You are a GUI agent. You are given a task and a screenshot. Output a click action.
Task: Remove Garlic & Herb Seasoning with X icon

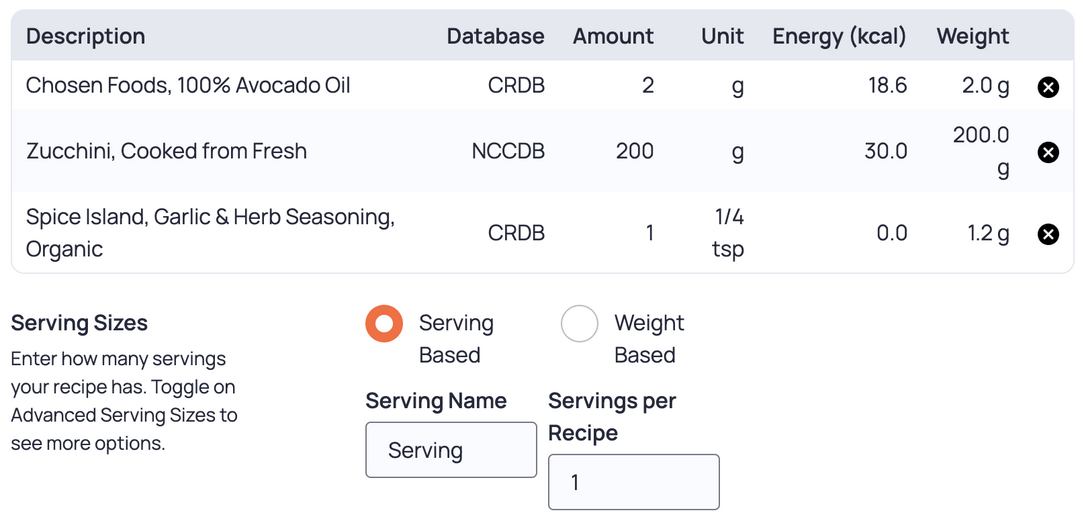(x=1048, y=234)
